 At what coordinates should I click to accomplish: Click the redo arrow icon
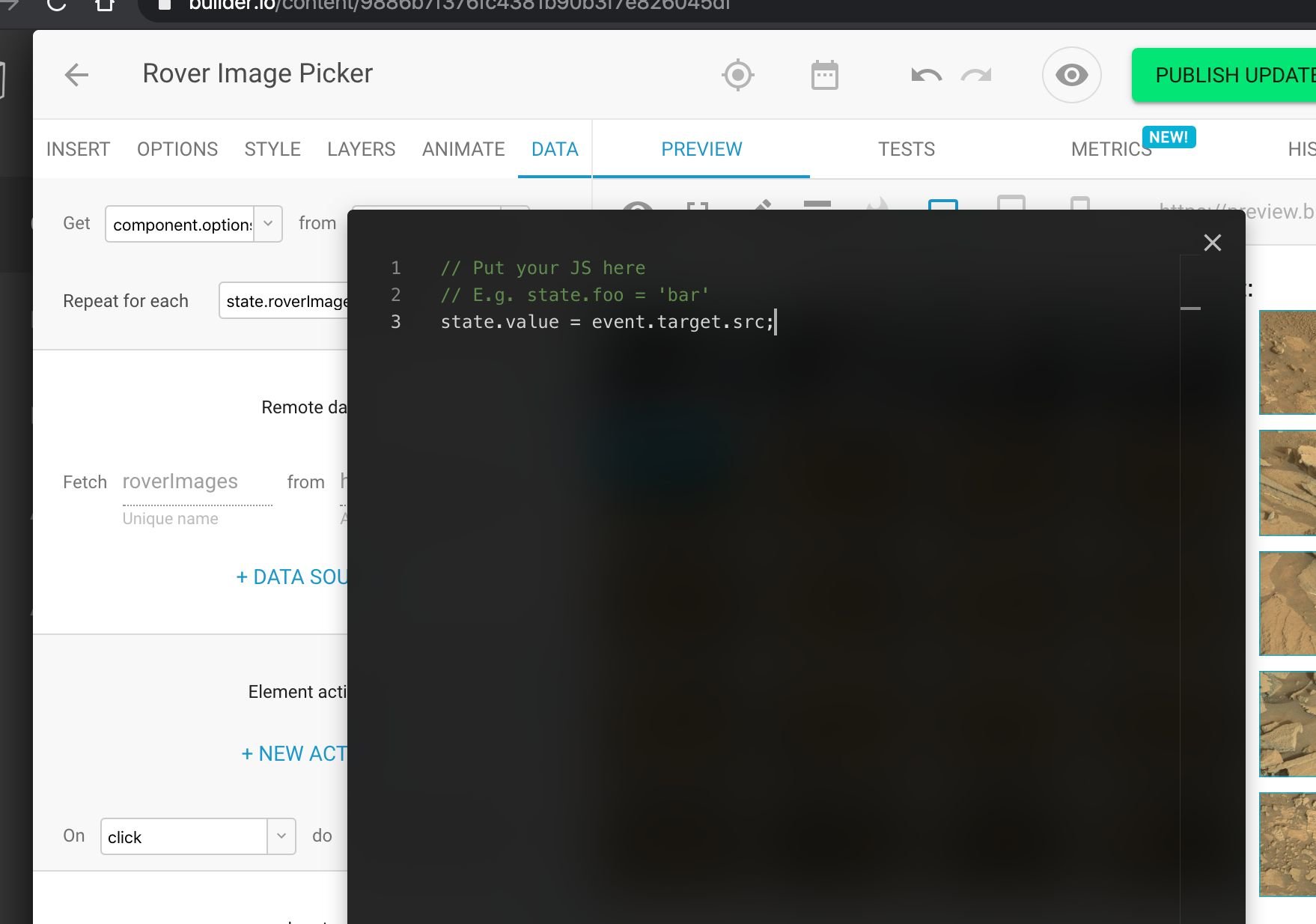(976, 75)
